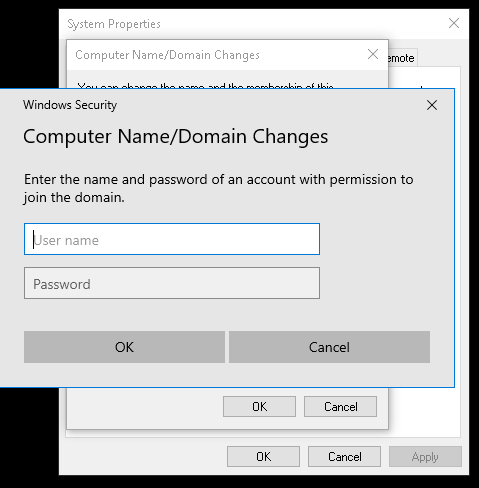Confirm credentials with Windows Security OK button
Image resolution: width=479 pixels, height=488 pixels.
click(x=124, y=347)
